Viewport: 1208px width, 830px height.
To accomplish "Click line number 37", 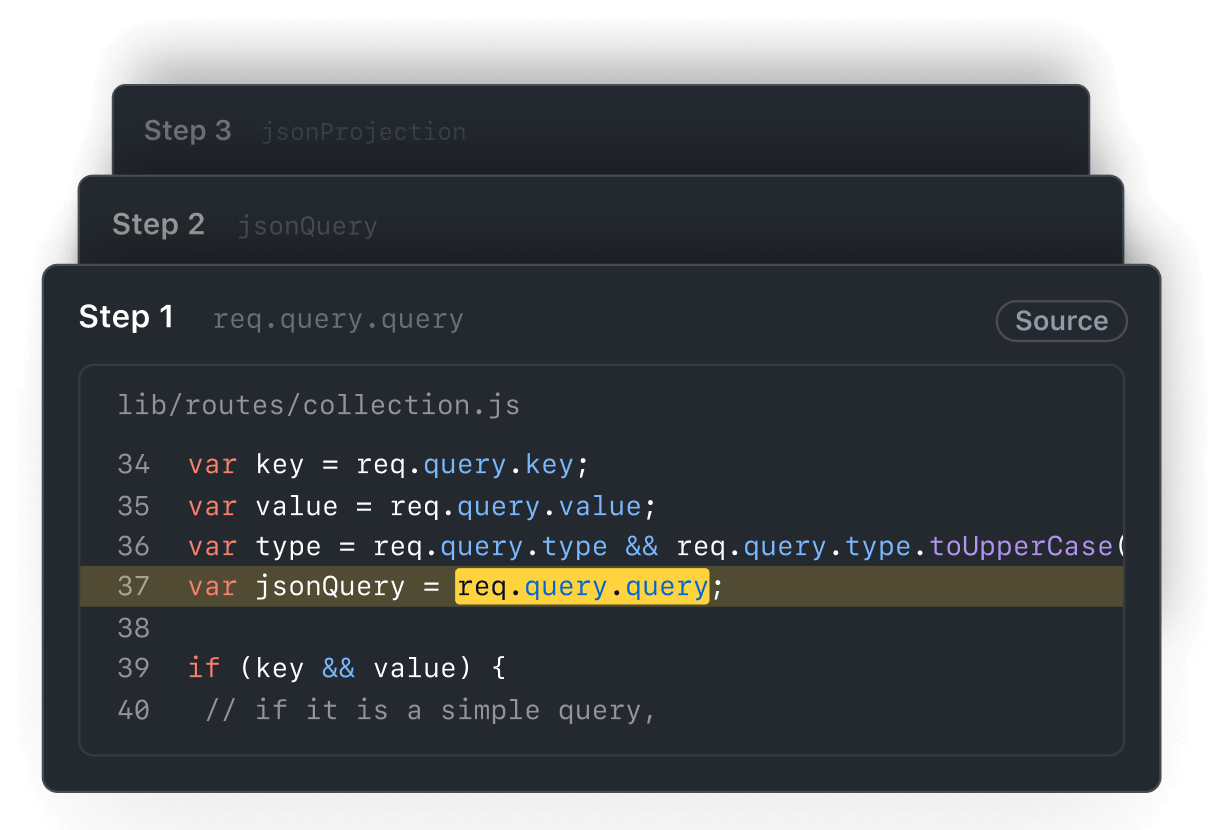I will tap(134, 586).
